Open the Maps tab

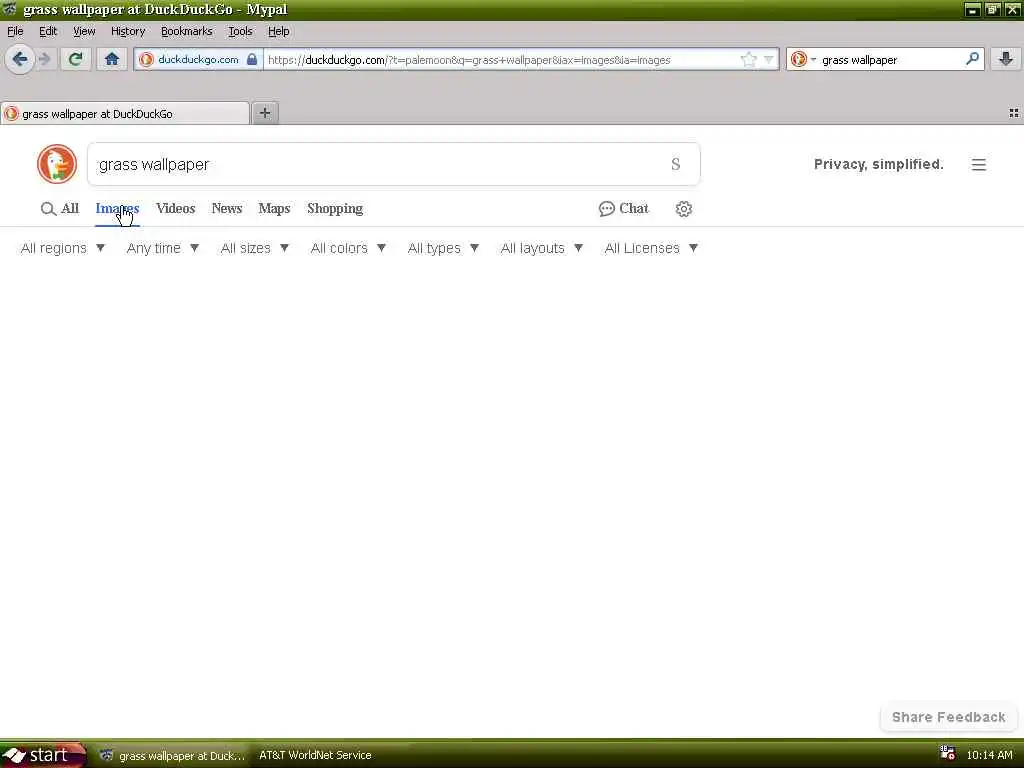pyautogui.click(x=274, y=208)
